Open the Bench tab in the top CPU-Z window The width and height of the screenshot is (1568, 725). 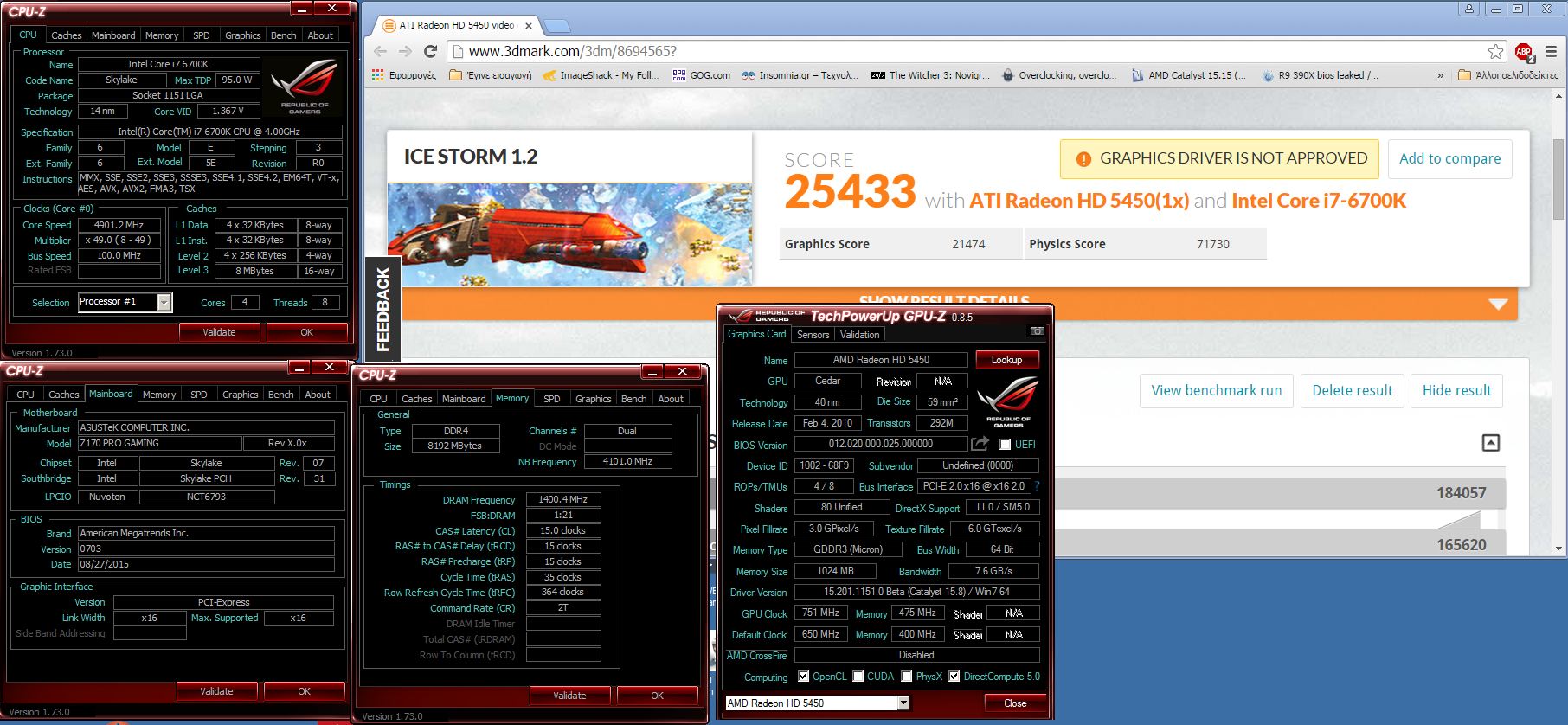[283, 35]
